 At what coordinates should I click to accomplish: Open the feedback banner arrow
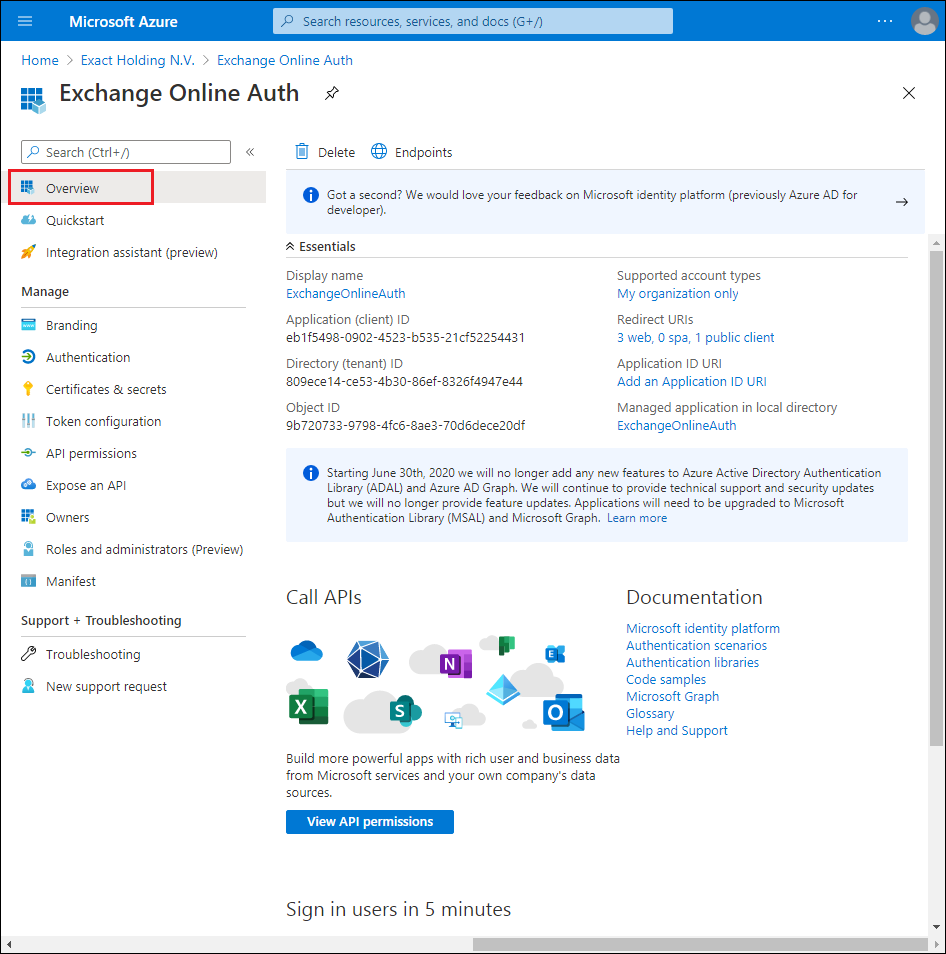tap(902, 202)
